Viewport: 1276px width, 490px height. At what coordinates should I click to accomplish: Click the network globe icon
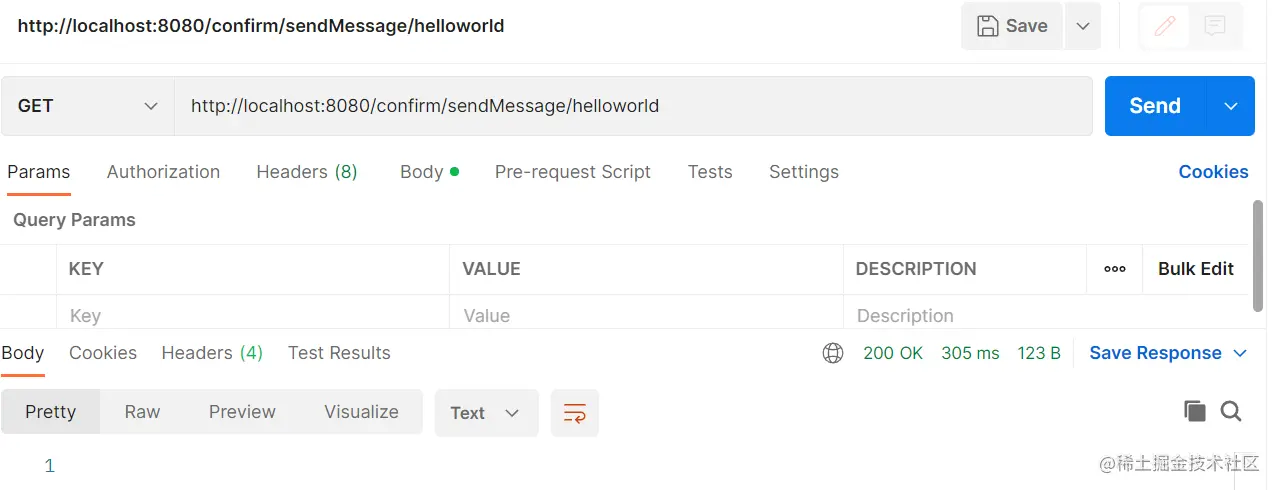[x=833, y=353]
